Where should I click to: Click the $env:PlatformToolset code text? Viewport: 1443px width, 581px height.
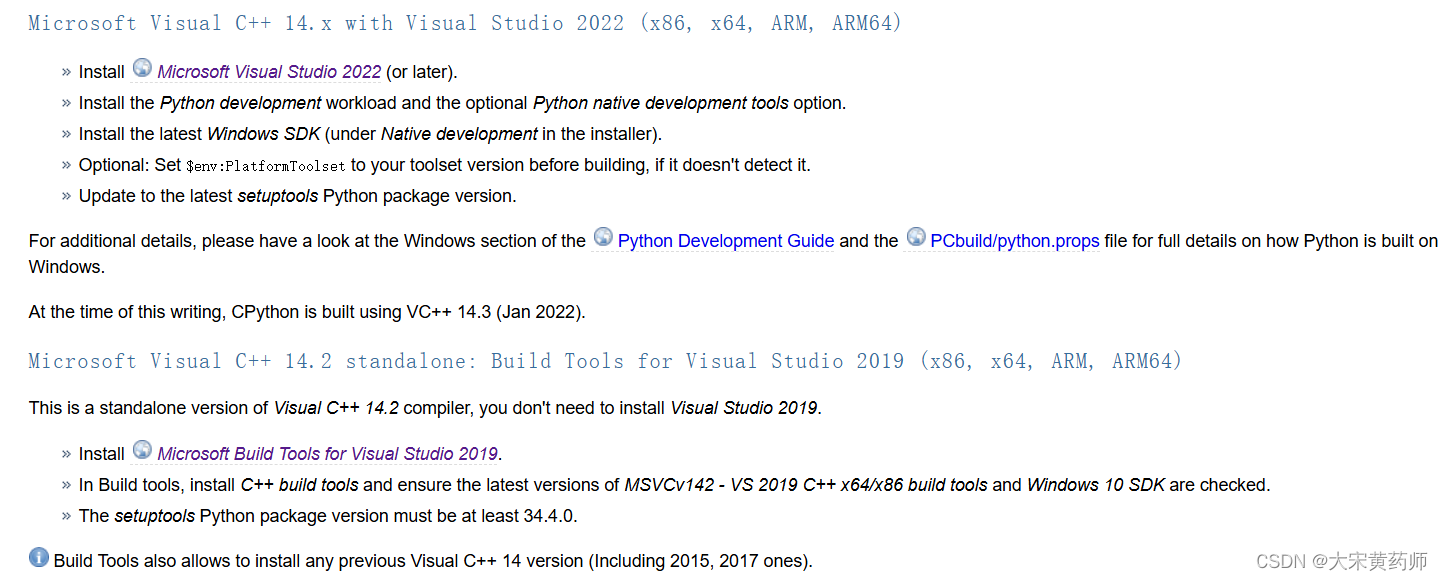[x=266, y=166]
